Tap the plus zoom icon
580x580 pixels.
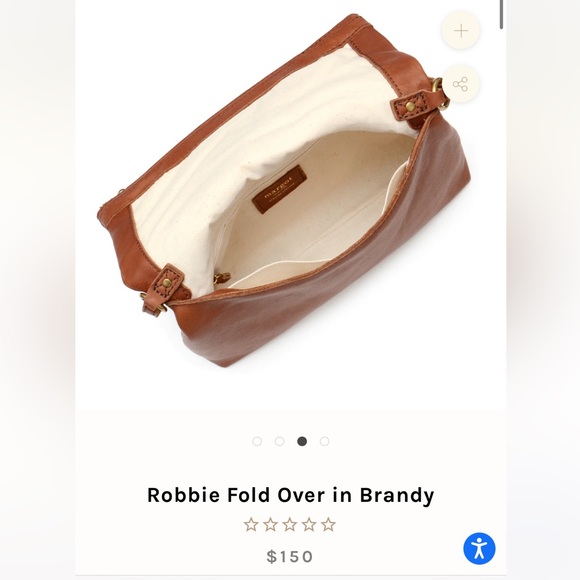pos(461,30)
